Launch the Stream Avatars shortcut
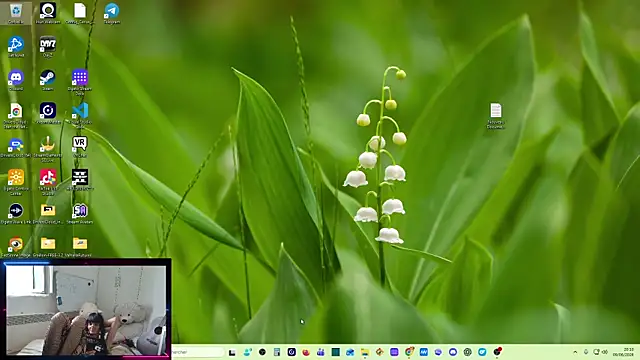This screenshot has height=360, width=640. (x=80, y=213)
